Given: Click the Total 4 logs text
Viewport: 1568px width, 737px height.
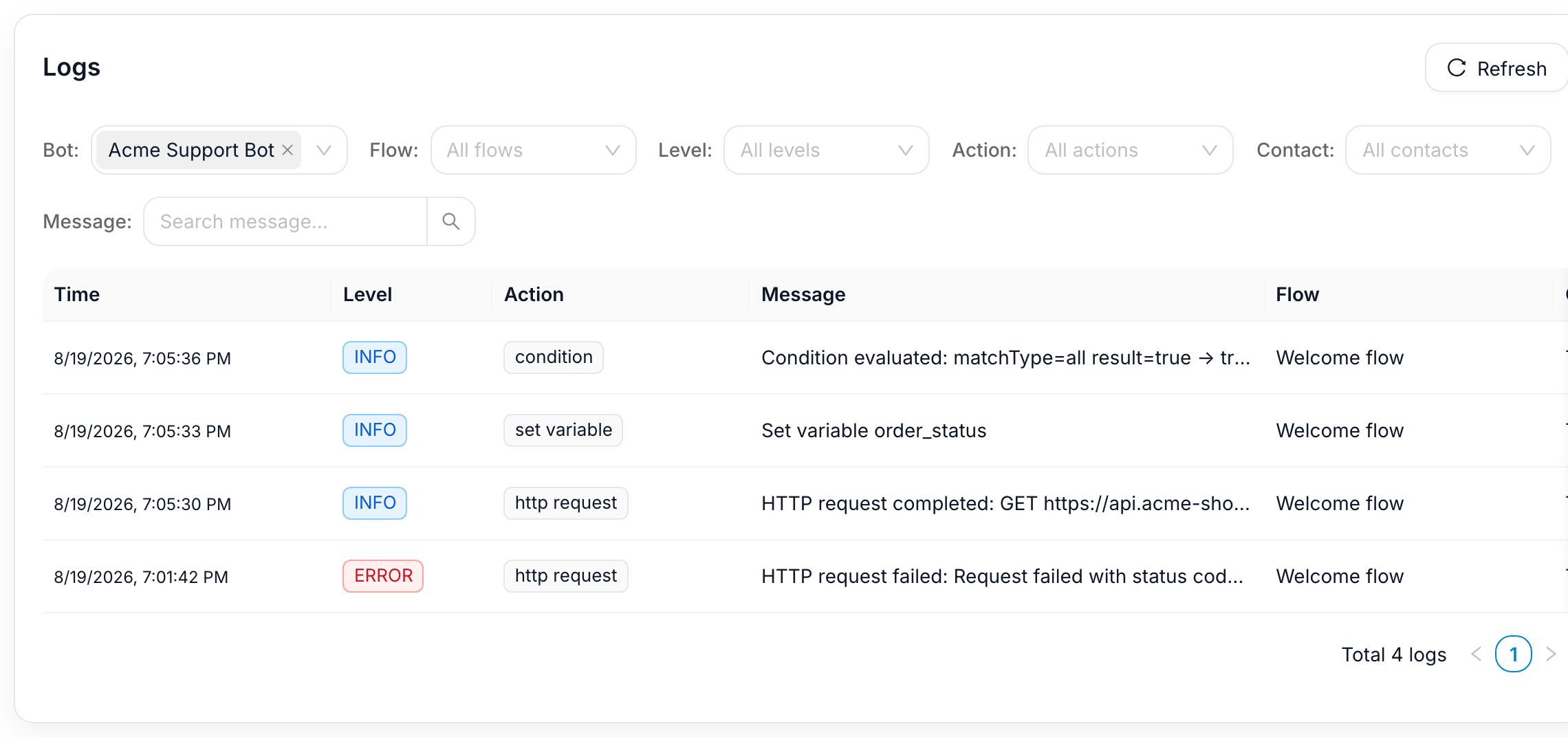Looking at the screenshot, I should (1394, 654).
